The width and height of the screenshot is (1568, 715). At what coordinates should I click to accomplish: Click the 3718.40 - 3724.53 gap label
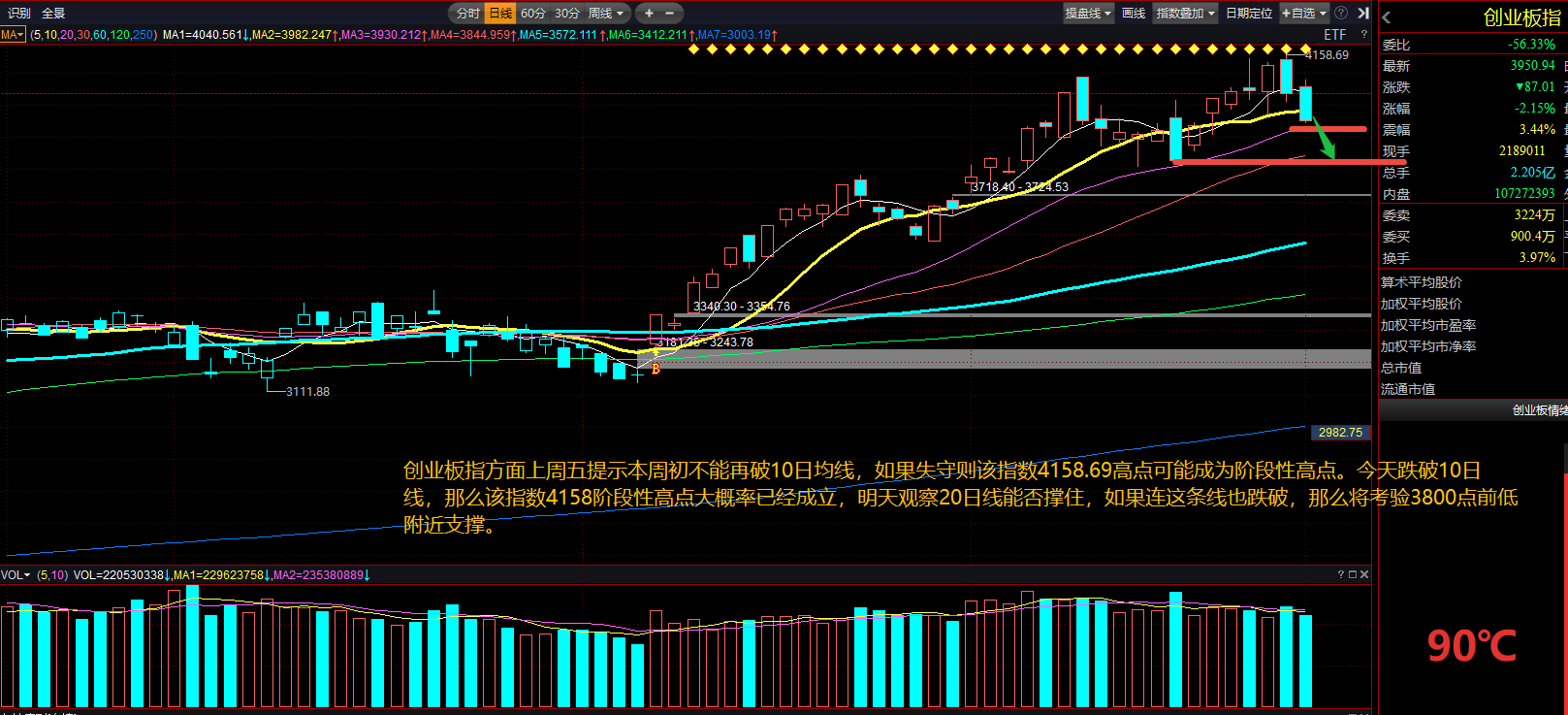(1020, 187)
